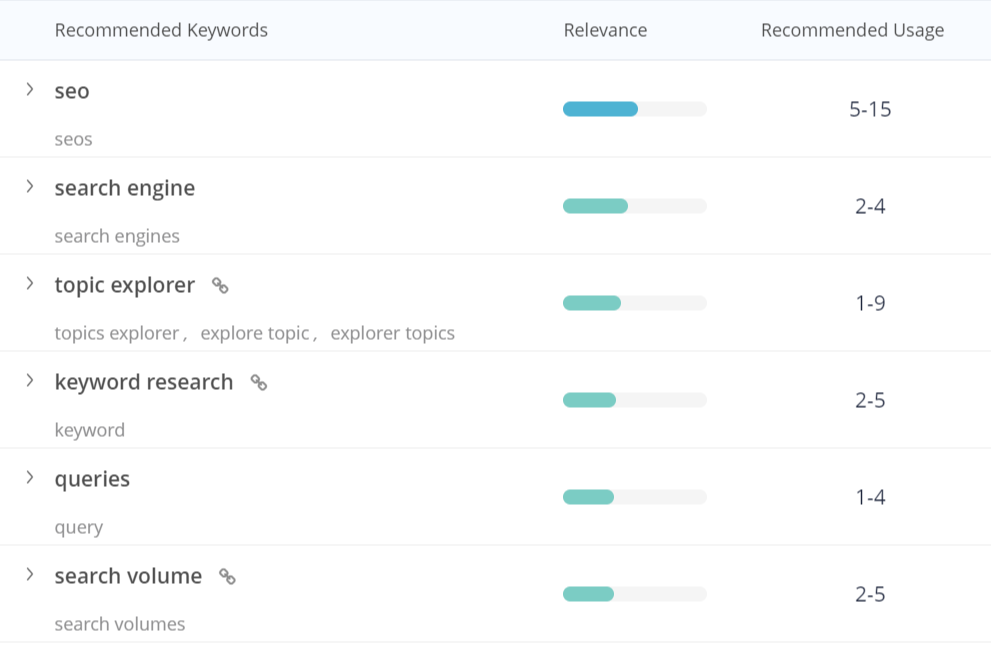
Task: Click the 5-15 recommended usage value
Action: [870, 109]
